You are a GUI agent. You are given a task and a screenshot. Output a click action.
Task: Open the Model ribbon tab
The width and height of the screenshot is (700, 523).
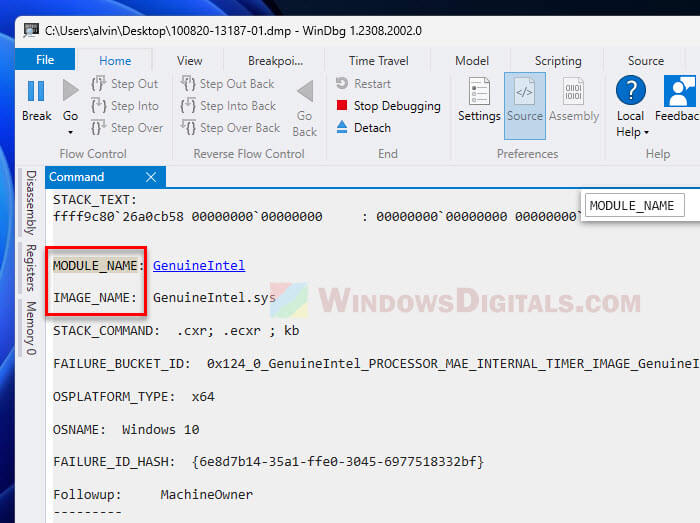pos(472,61)
